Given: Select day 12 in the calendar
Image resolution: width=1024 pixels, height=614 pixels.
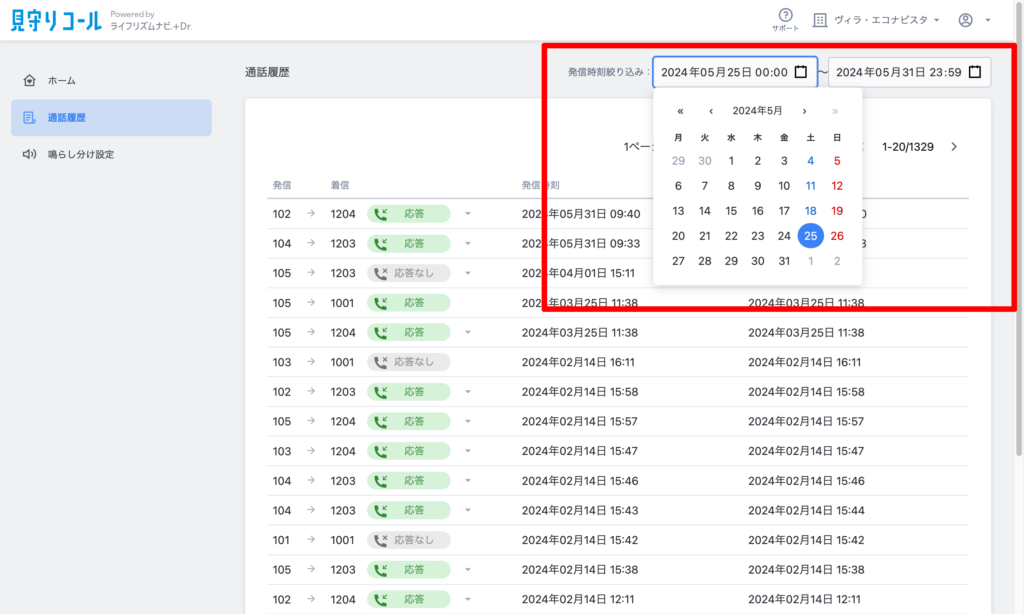Looking at the screenshot, I should pos(837,186).
